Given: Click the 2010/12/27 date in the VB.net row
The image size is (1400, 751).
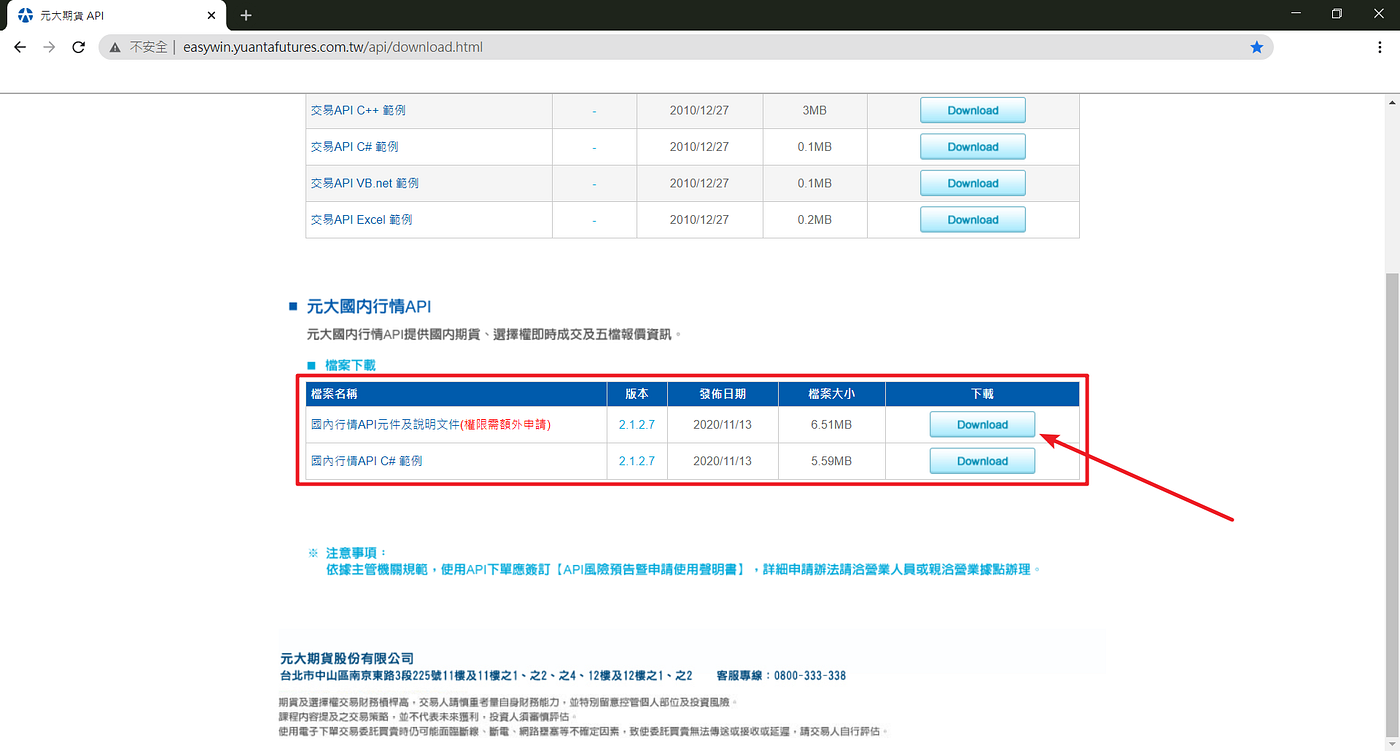Looking at the screenshot, I should (699, 183).
